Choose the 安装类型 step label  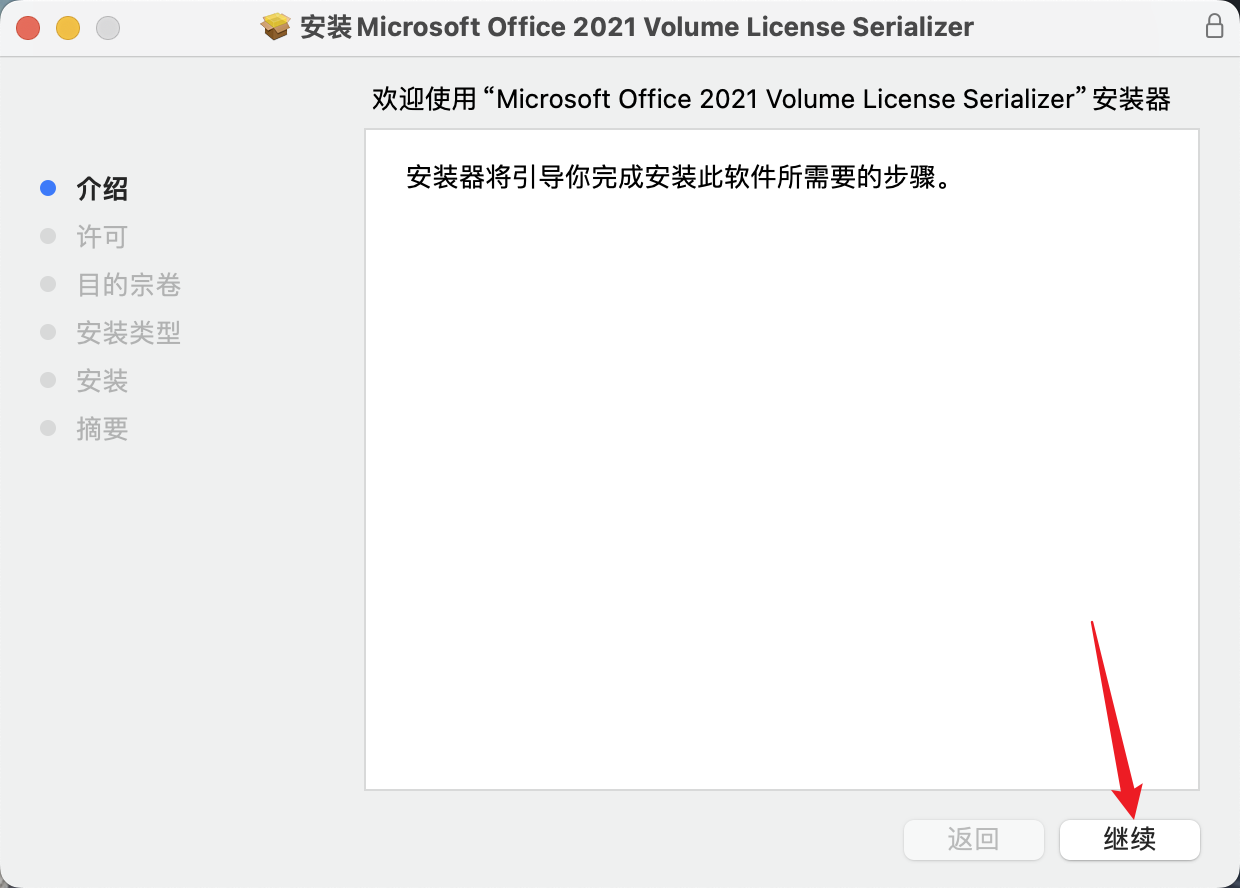129,332
